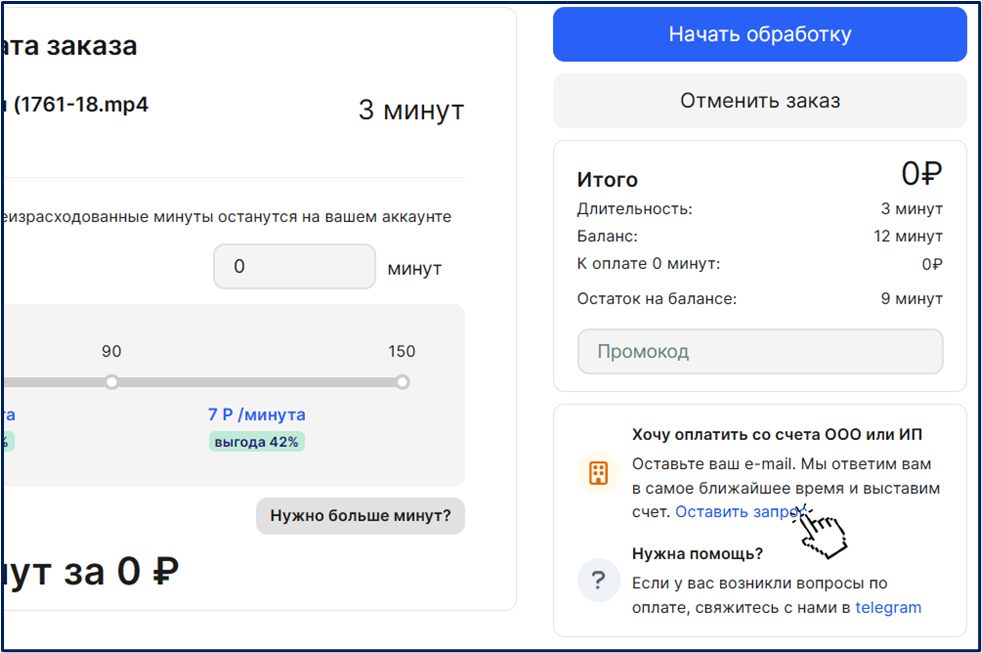The image size is (982, 653).
Task: Click the 90 label above the slider
Action: 111,351
